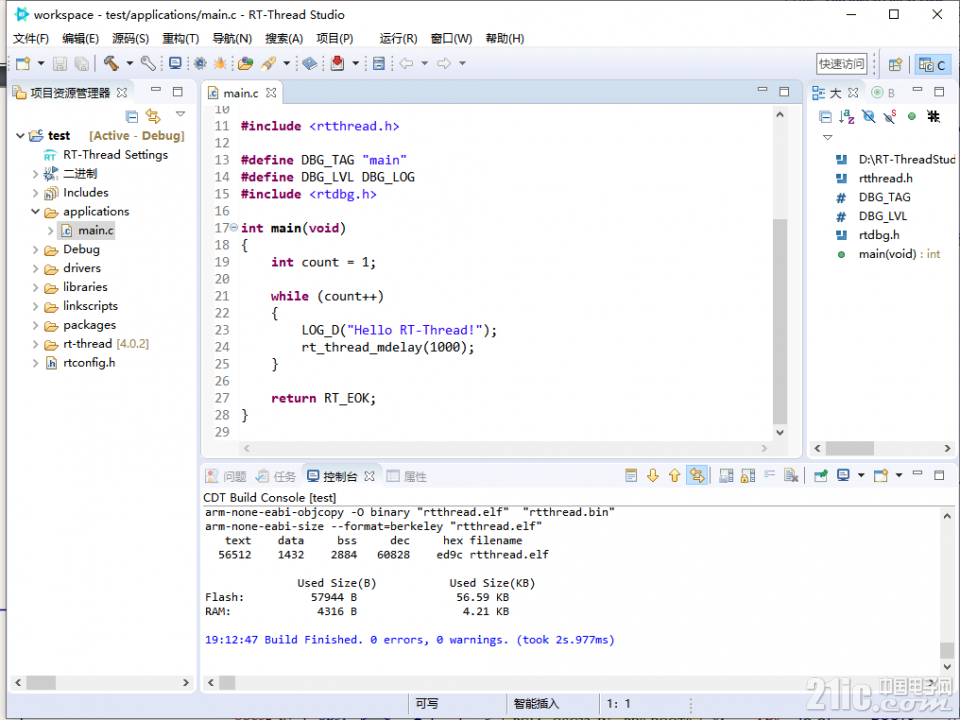Collapse all in outline panel
The height and width of the screenshot is (720, 960).
tap(825, 116)
